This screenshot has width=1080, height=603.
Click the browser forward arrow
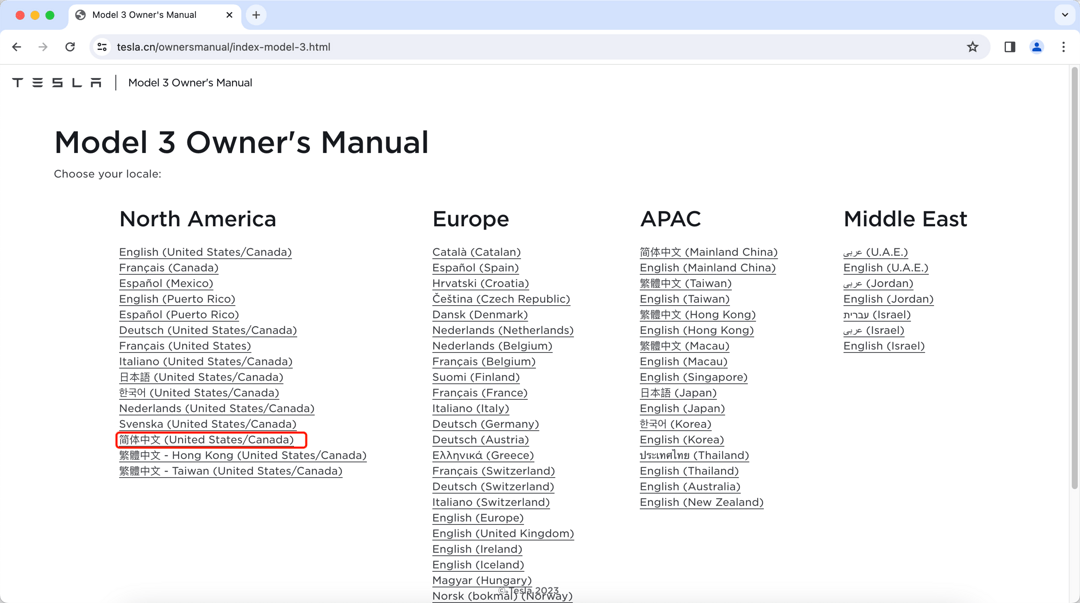click(x=43, y=47)
